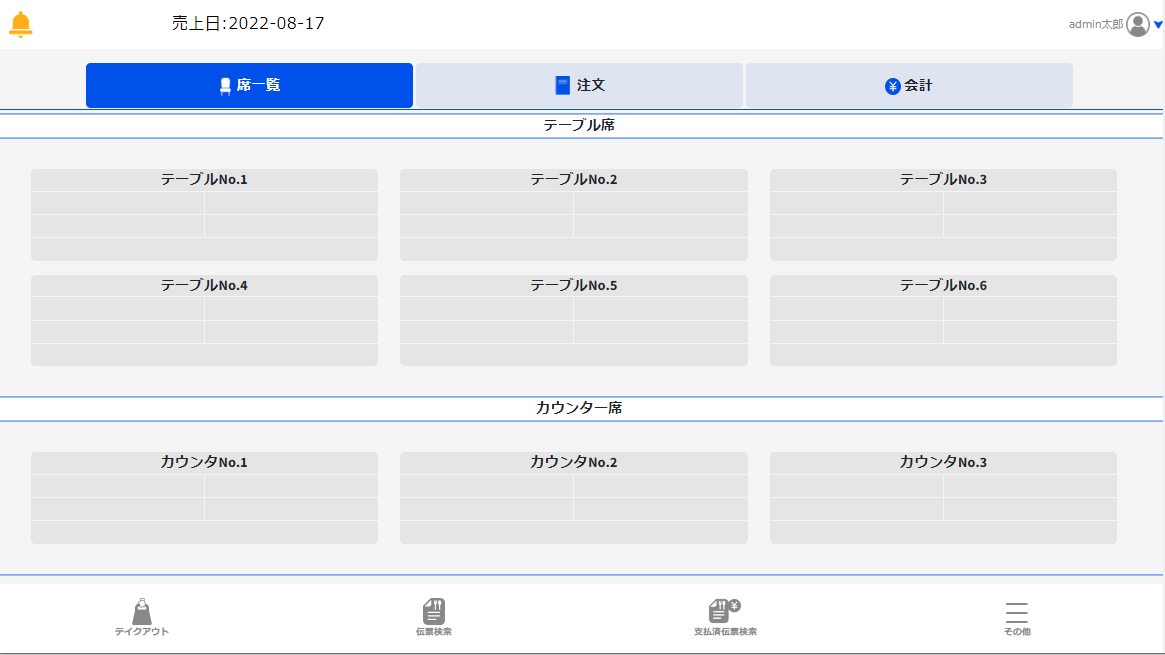
Task: Click the 売上日 sales date text
Action: click(248, 24)
